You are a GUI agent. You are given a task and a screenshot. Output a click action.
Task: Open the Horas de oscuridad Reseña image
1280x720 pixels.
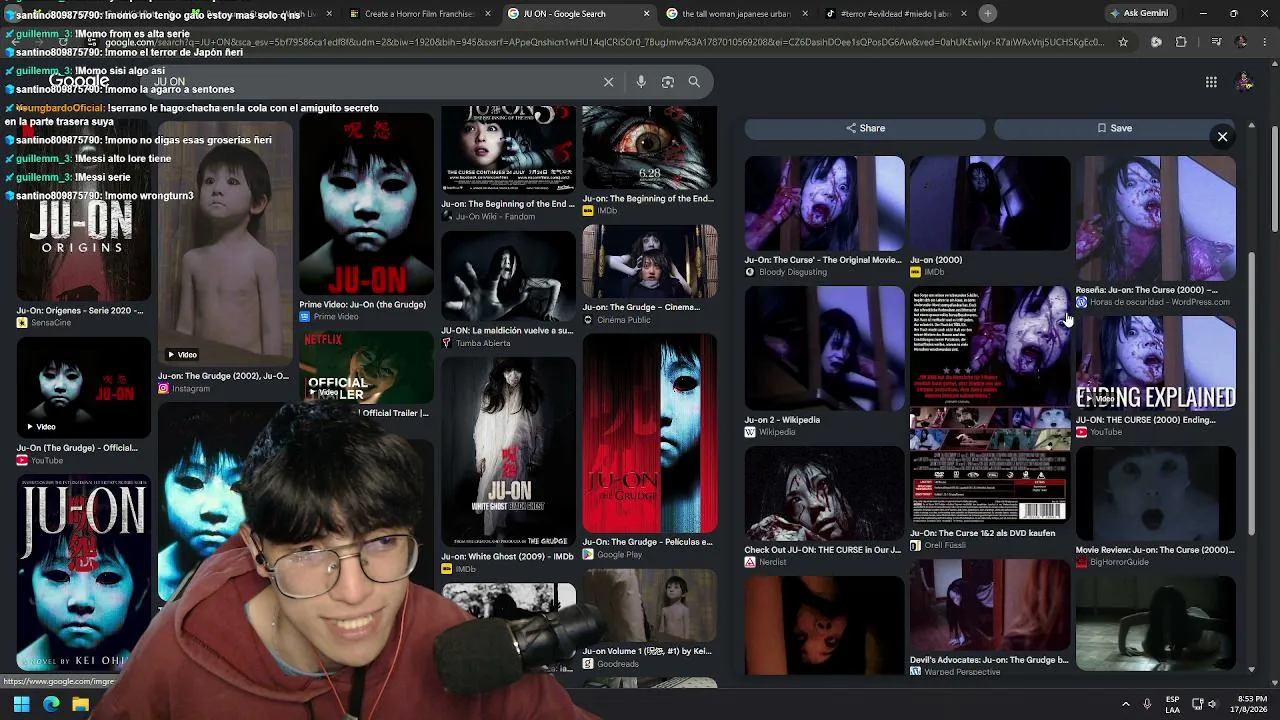point(1155,218)
